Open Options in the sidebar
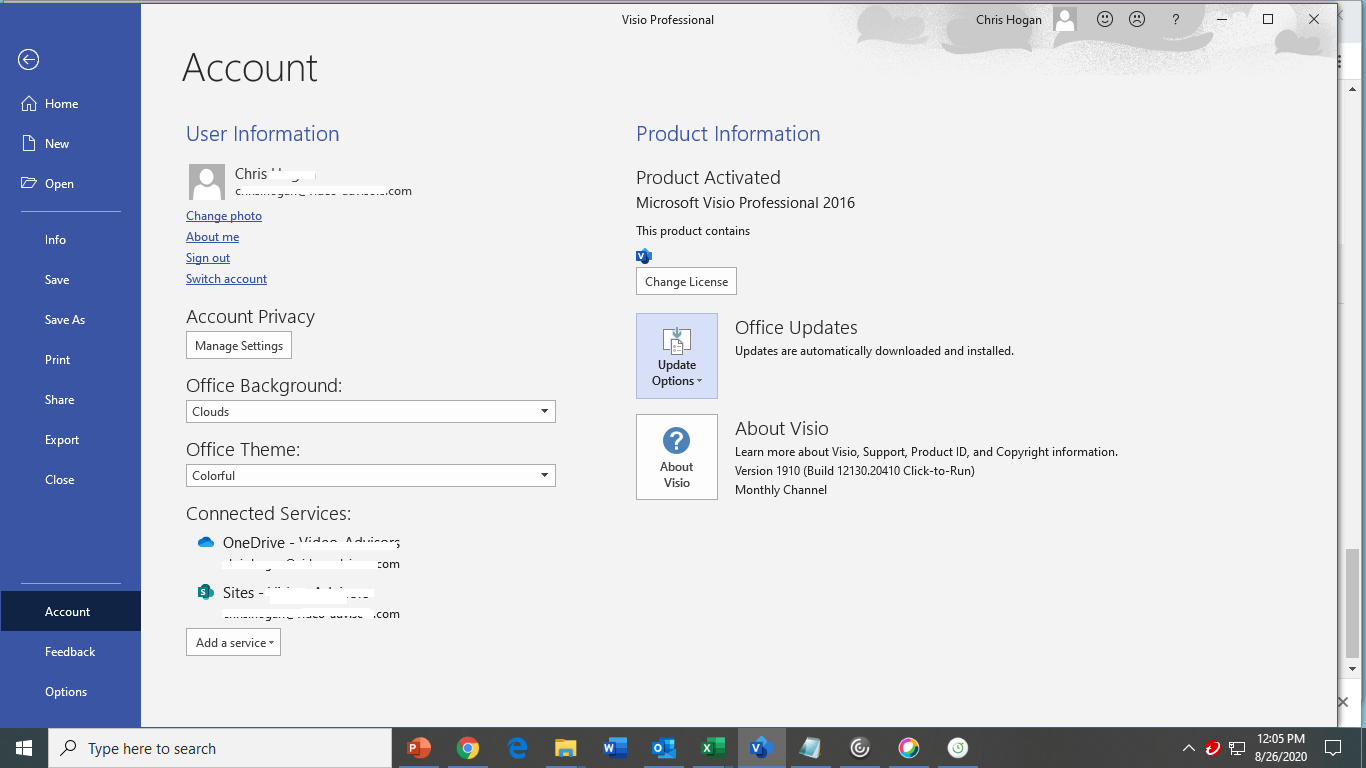Screen dimensions: 1366x768 pos(70,692)
